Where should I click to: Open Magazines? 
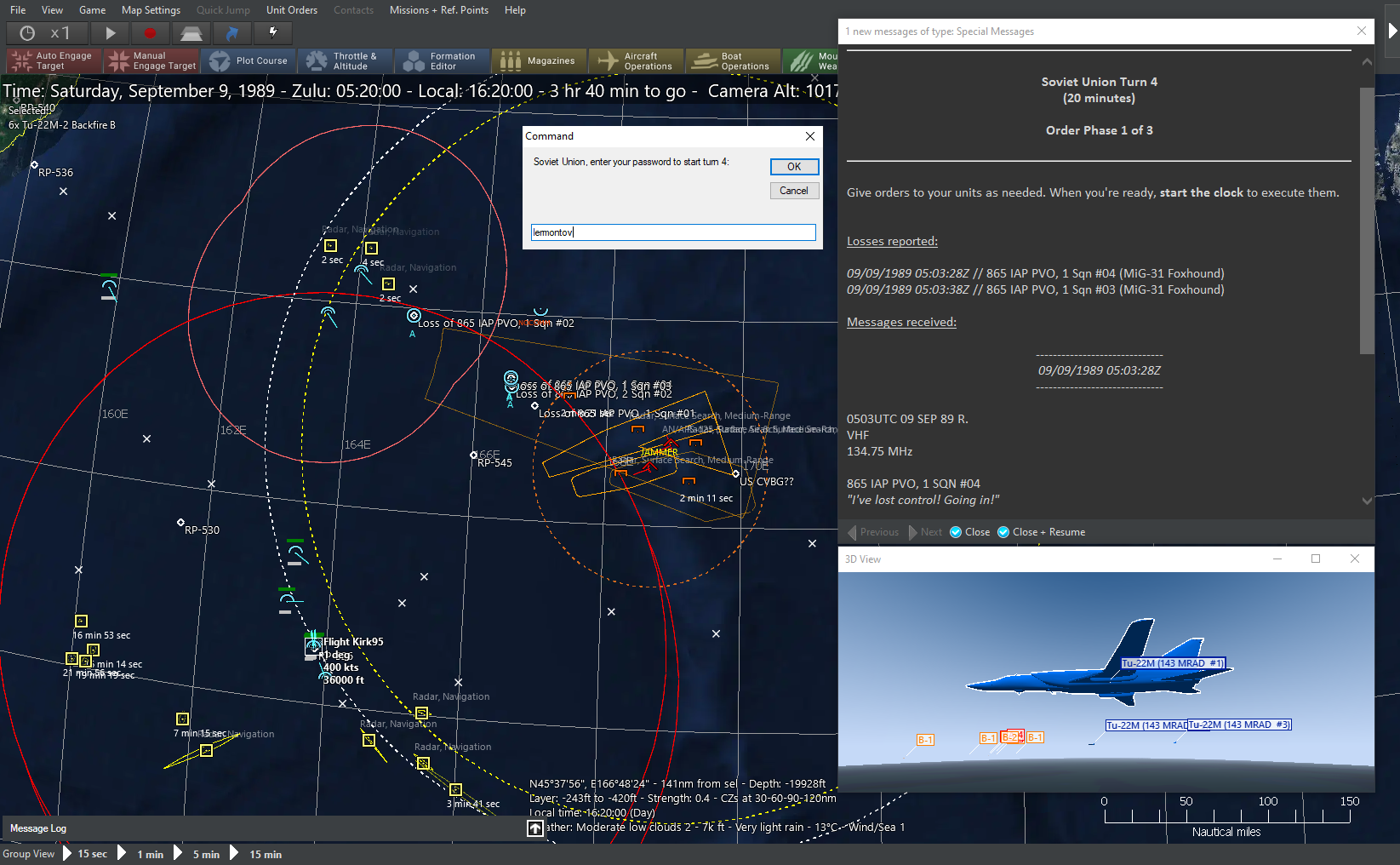(x=539, y=60)
